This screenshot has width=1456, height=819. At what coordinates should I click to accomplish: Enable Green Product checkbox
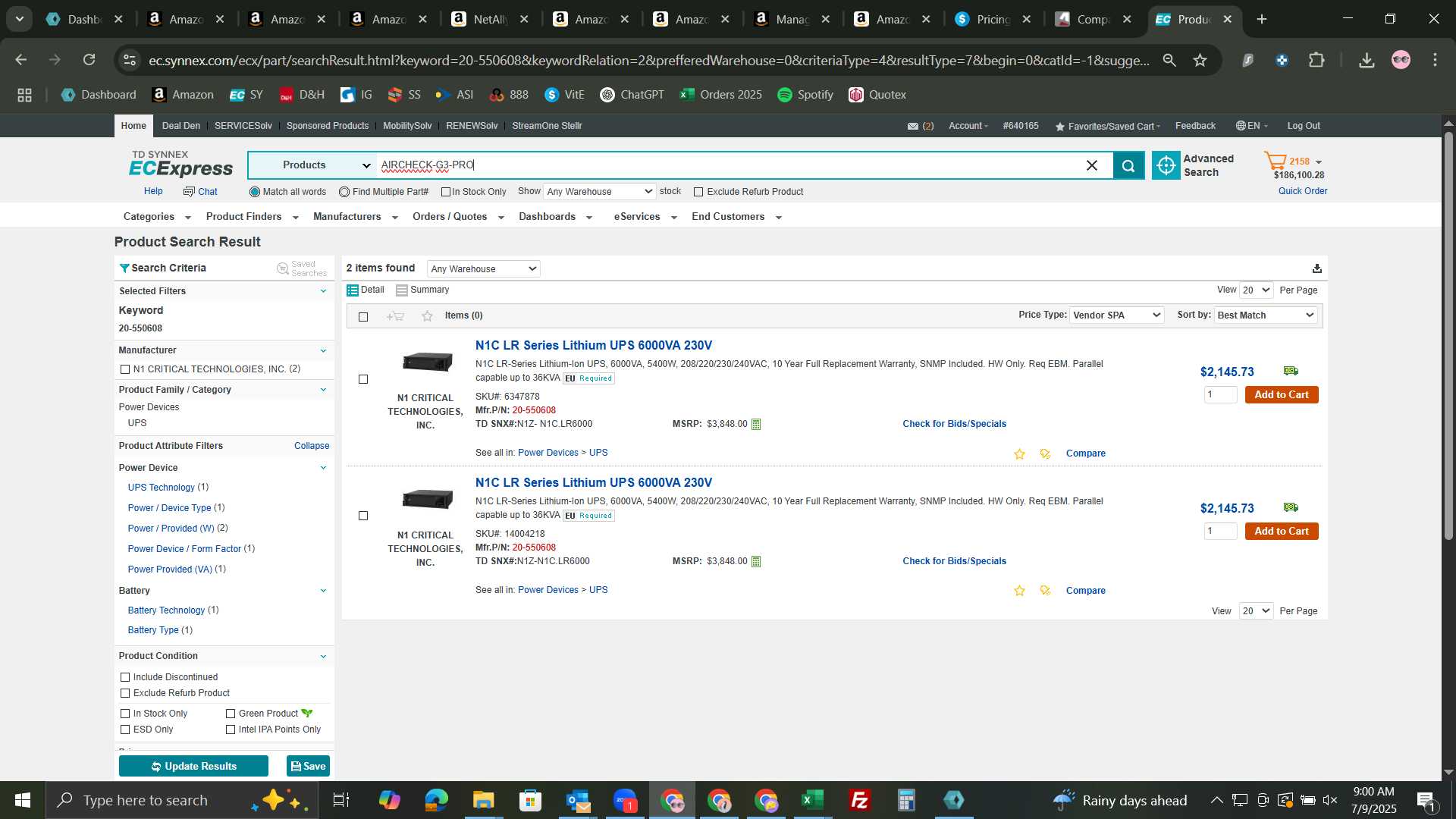231,714
